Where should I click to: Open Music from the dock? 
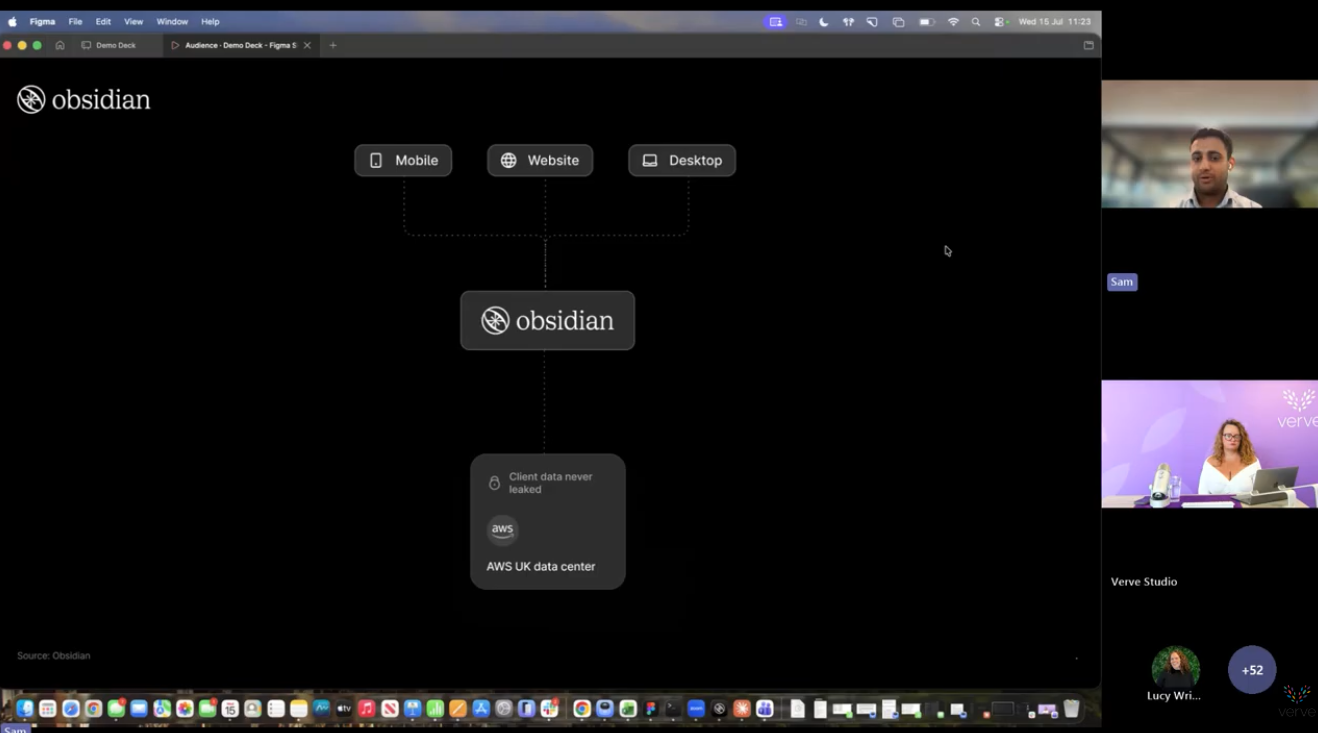click(x=367, y=709)
